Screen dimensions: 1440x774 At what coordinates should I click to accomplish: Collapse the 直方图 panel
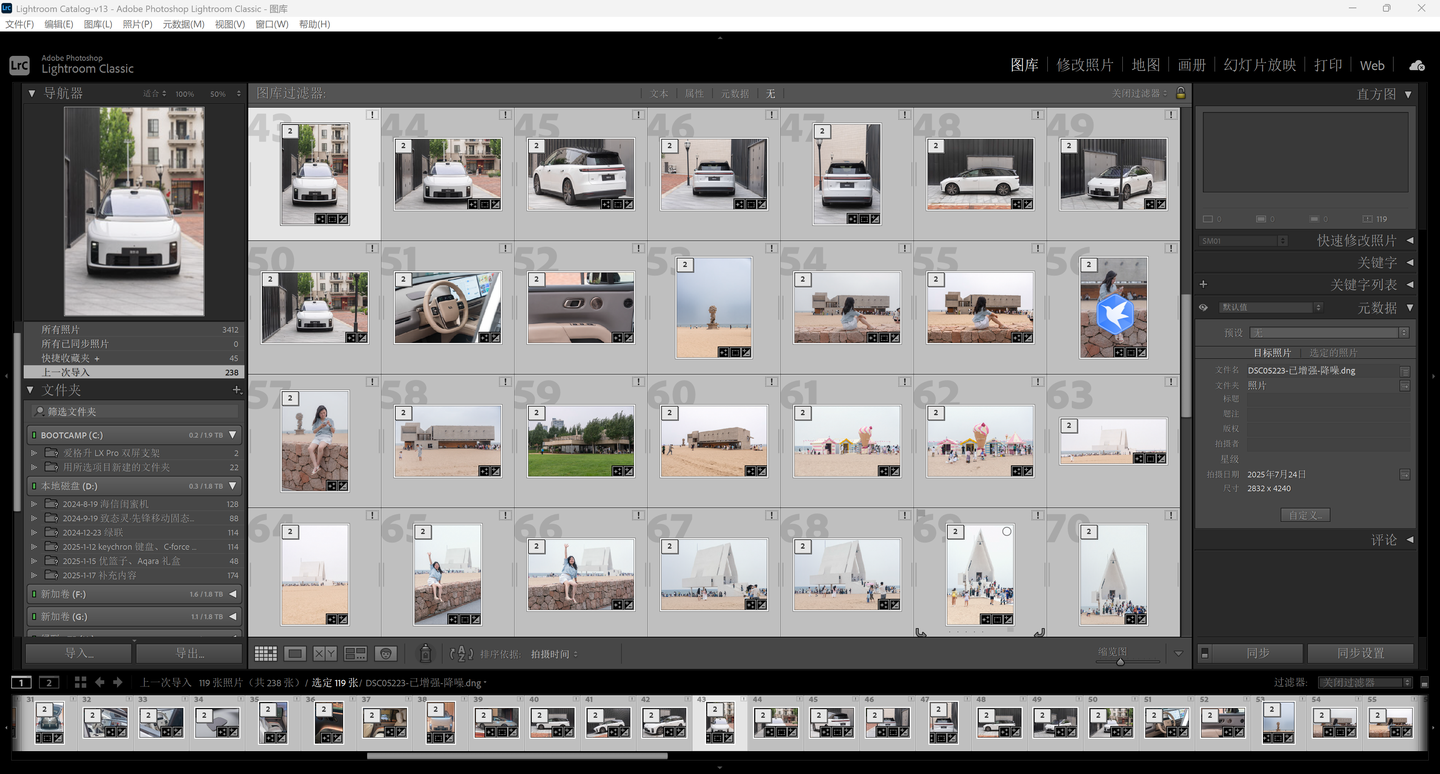1408,94
